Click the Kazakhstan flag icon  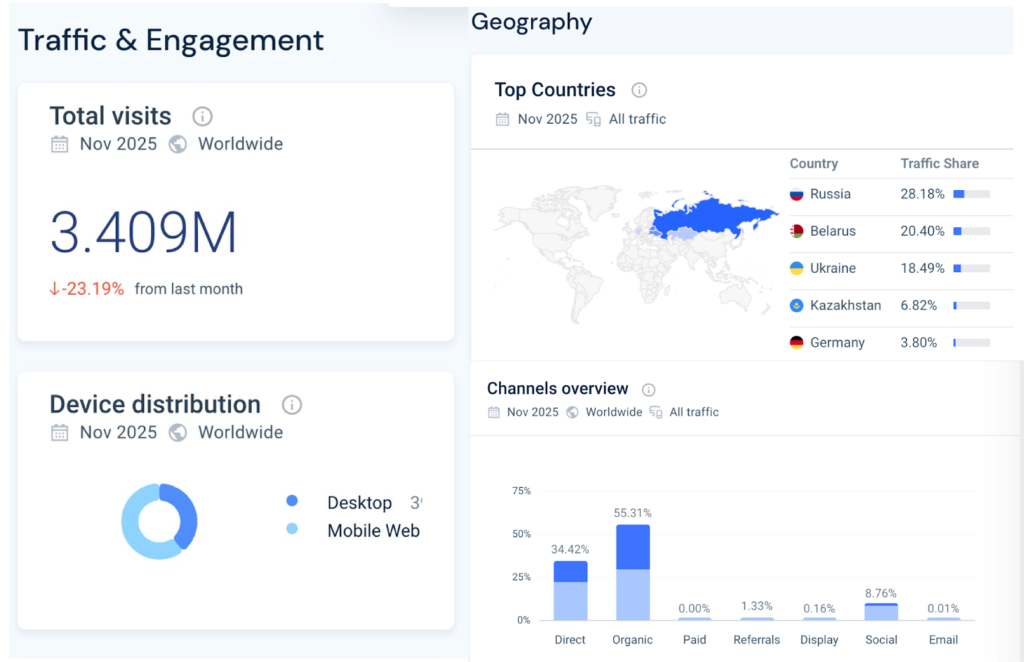click(x=797, y=305)
